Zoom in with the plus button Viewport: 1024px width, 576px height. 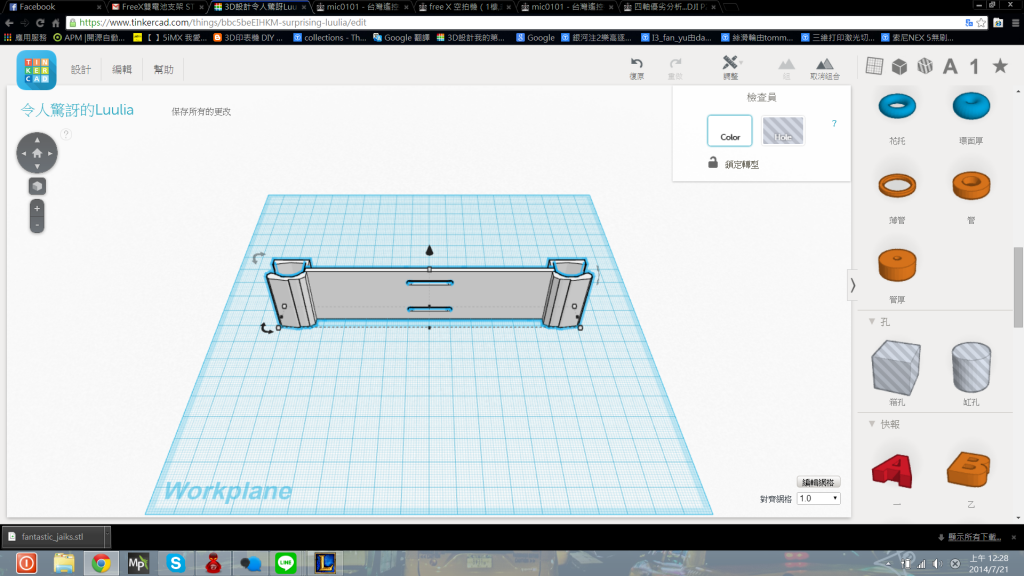pos(37,208)
